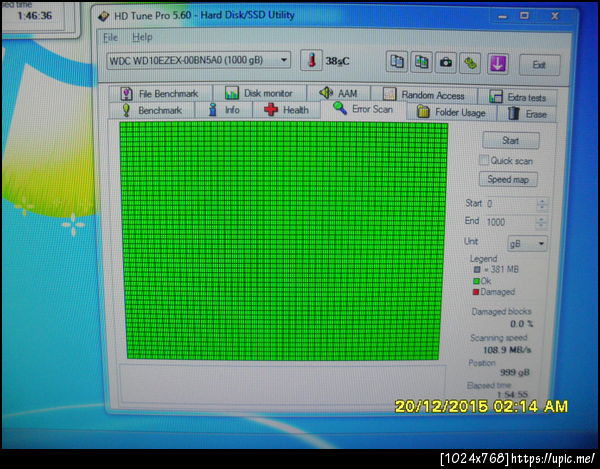The image size is (600, 469).
Task: Open the File Benchmark tab
Action: coord(161,94)
